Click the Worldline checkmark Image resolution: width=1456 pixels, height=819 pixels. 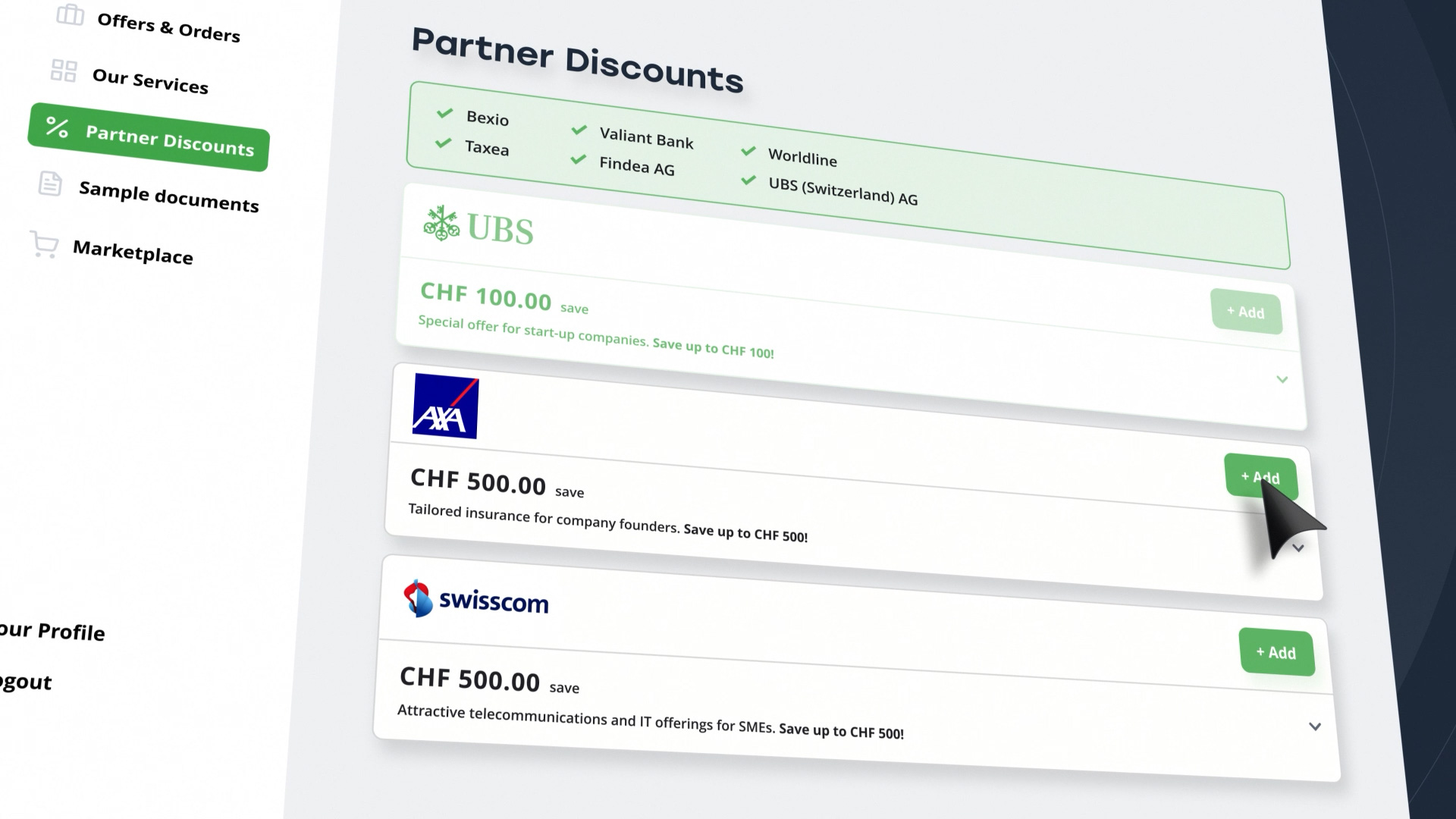click(x=748, y=151)
